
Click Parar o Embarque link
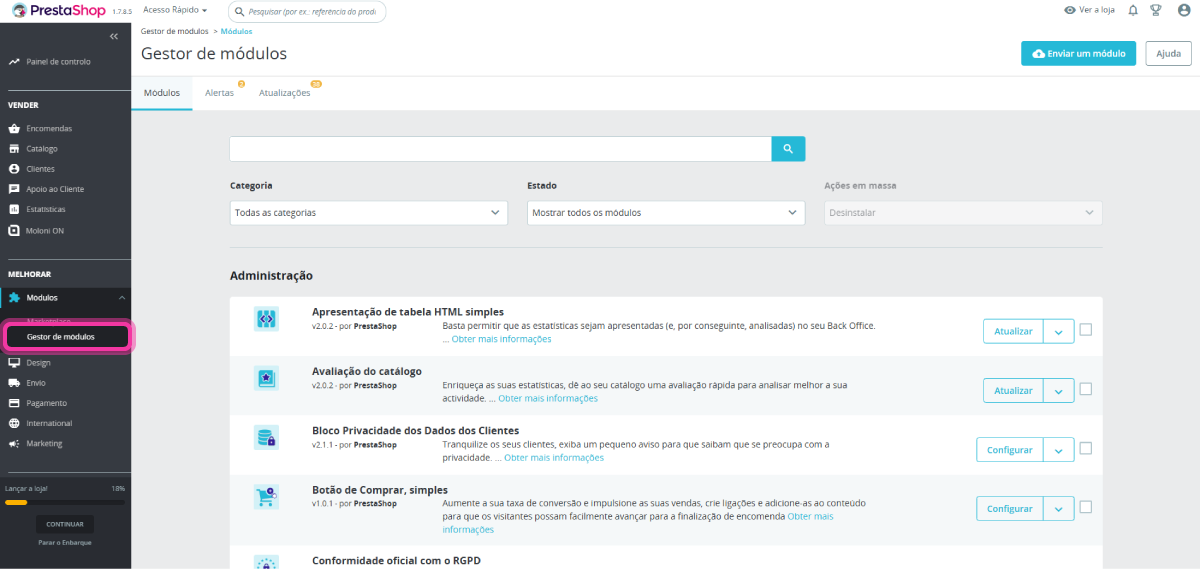point(65,543)
